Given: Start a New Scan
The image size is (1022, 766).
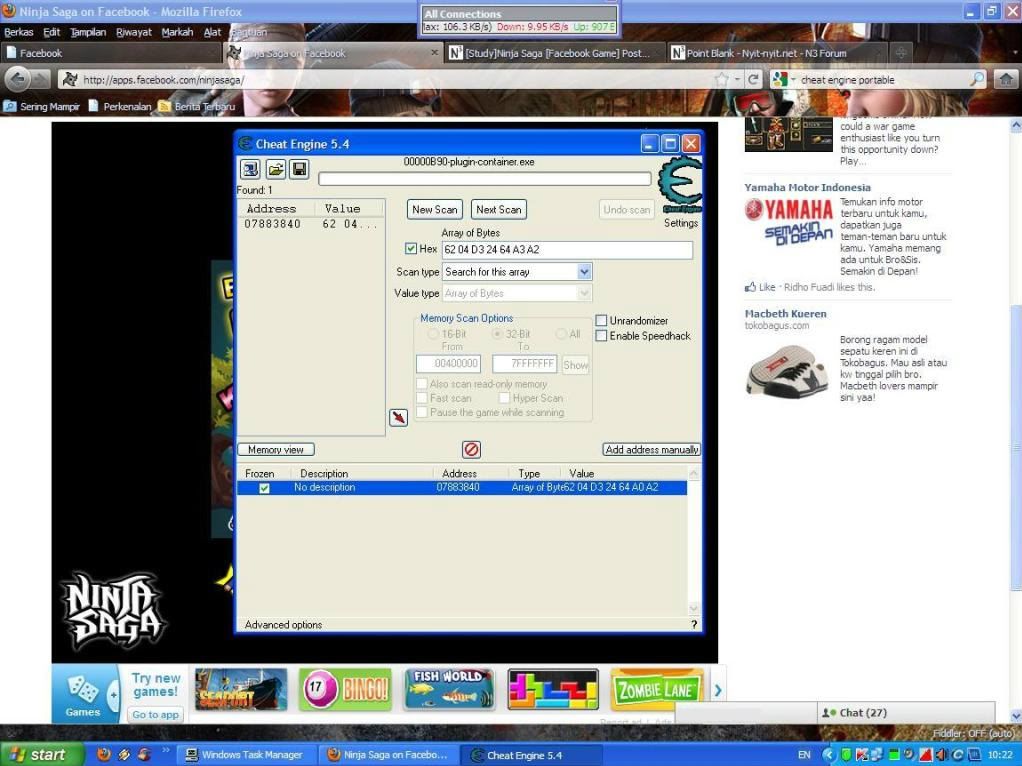Looking at the screenshot, I should [x=435, y=209].
